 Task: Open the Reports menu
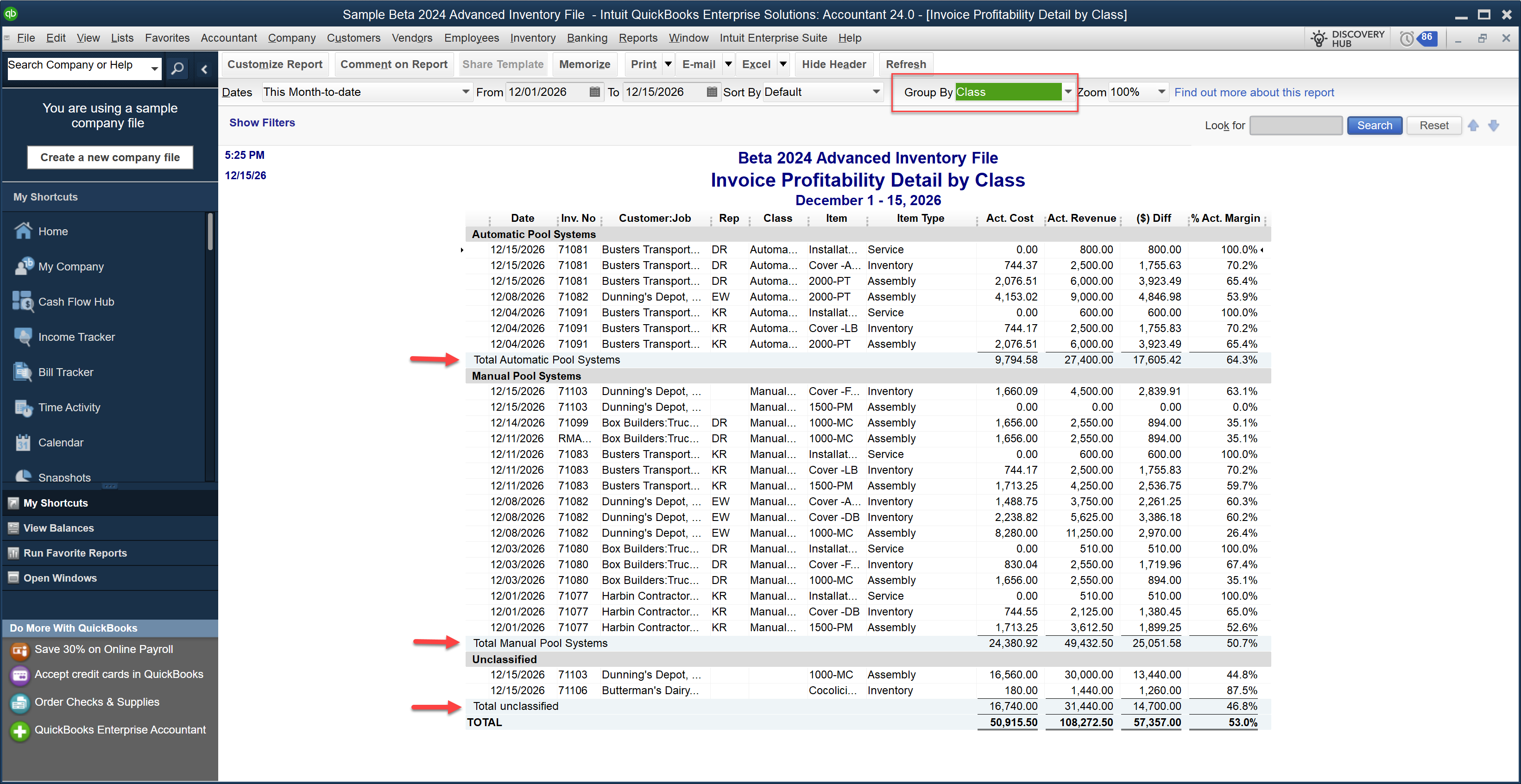(x=637, y=38)
